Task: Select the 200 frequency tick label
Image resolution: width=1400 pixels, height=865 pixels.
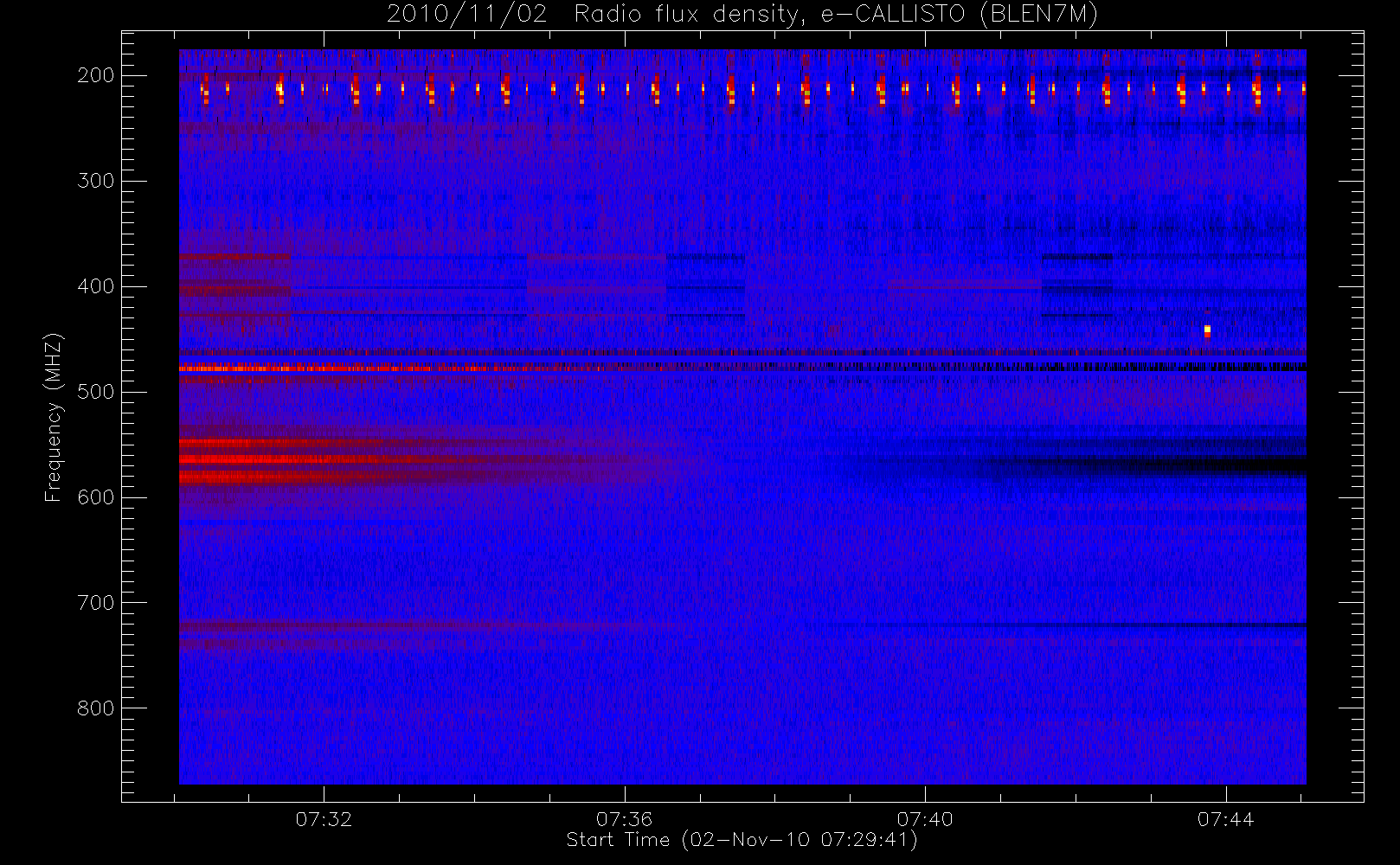Action: click(96, 75)
